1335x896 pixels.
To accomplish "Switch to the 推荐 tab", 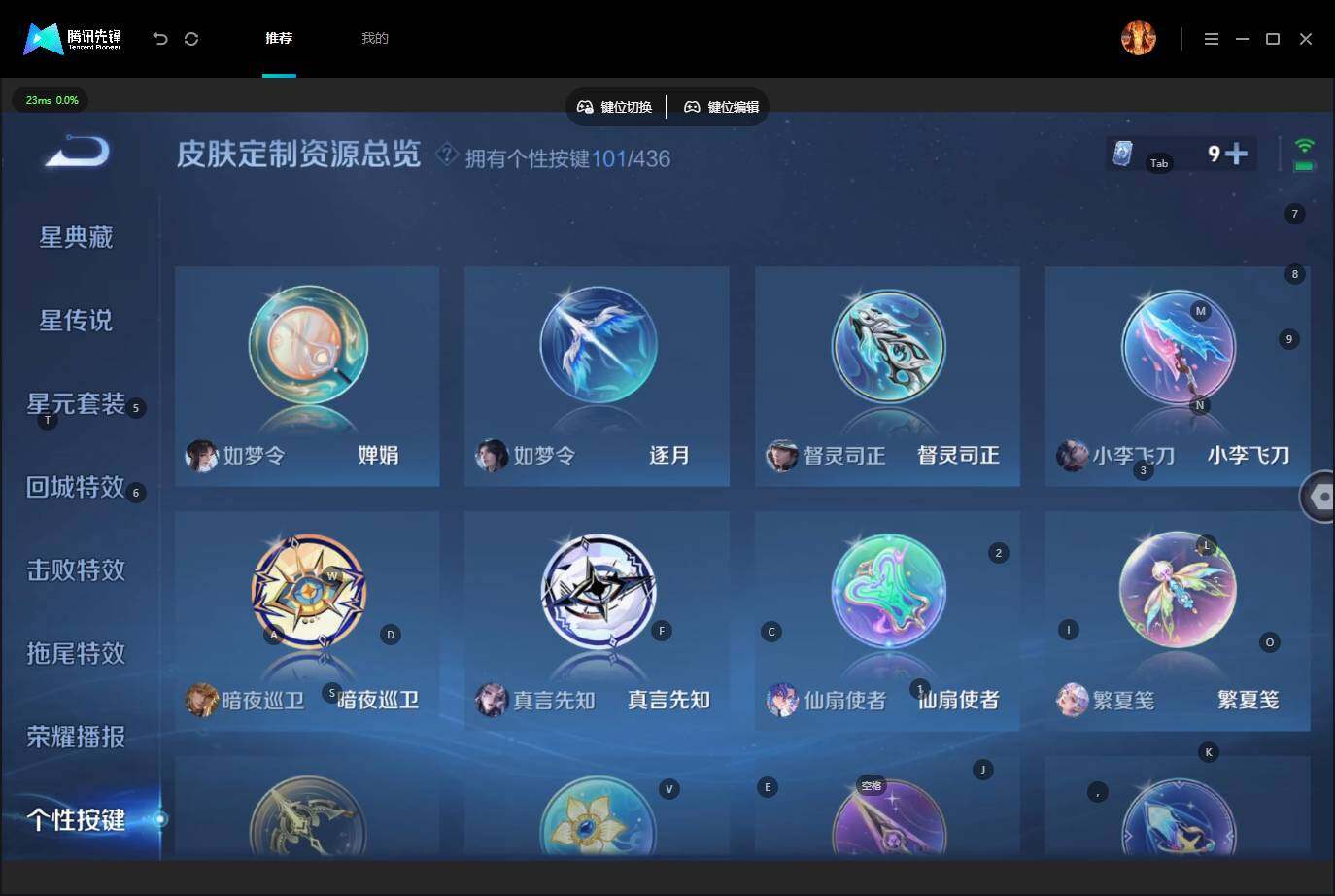I will pyautogui.click(x=279, y=38).
